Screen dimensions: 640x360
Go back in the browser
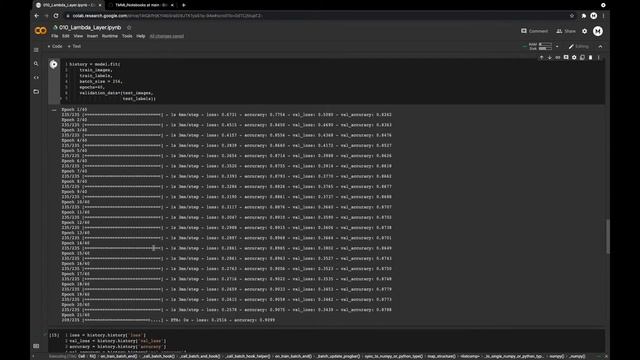coord(37,16)
